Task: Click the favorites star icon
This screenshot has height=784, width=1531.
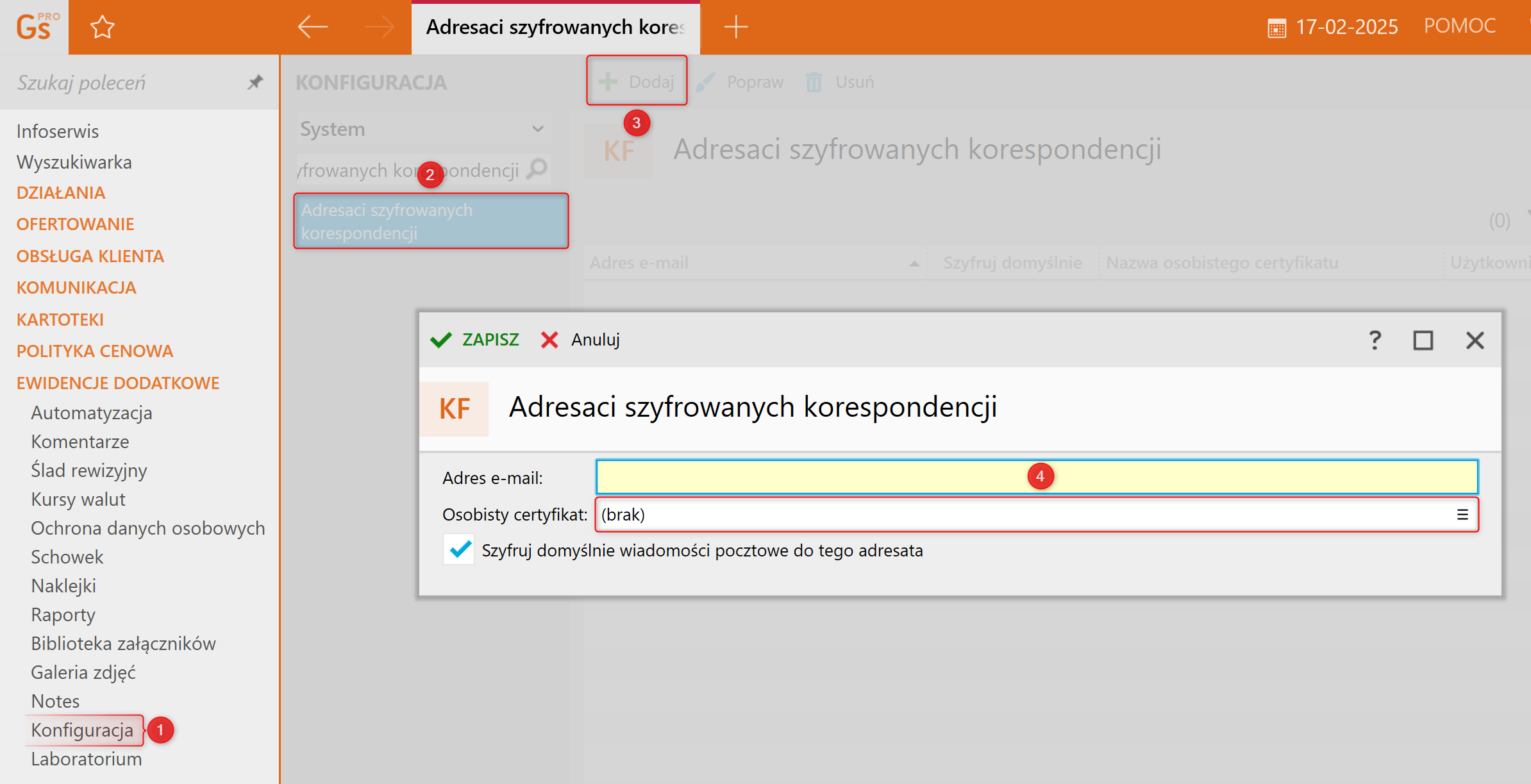Action: coord(102,28)
